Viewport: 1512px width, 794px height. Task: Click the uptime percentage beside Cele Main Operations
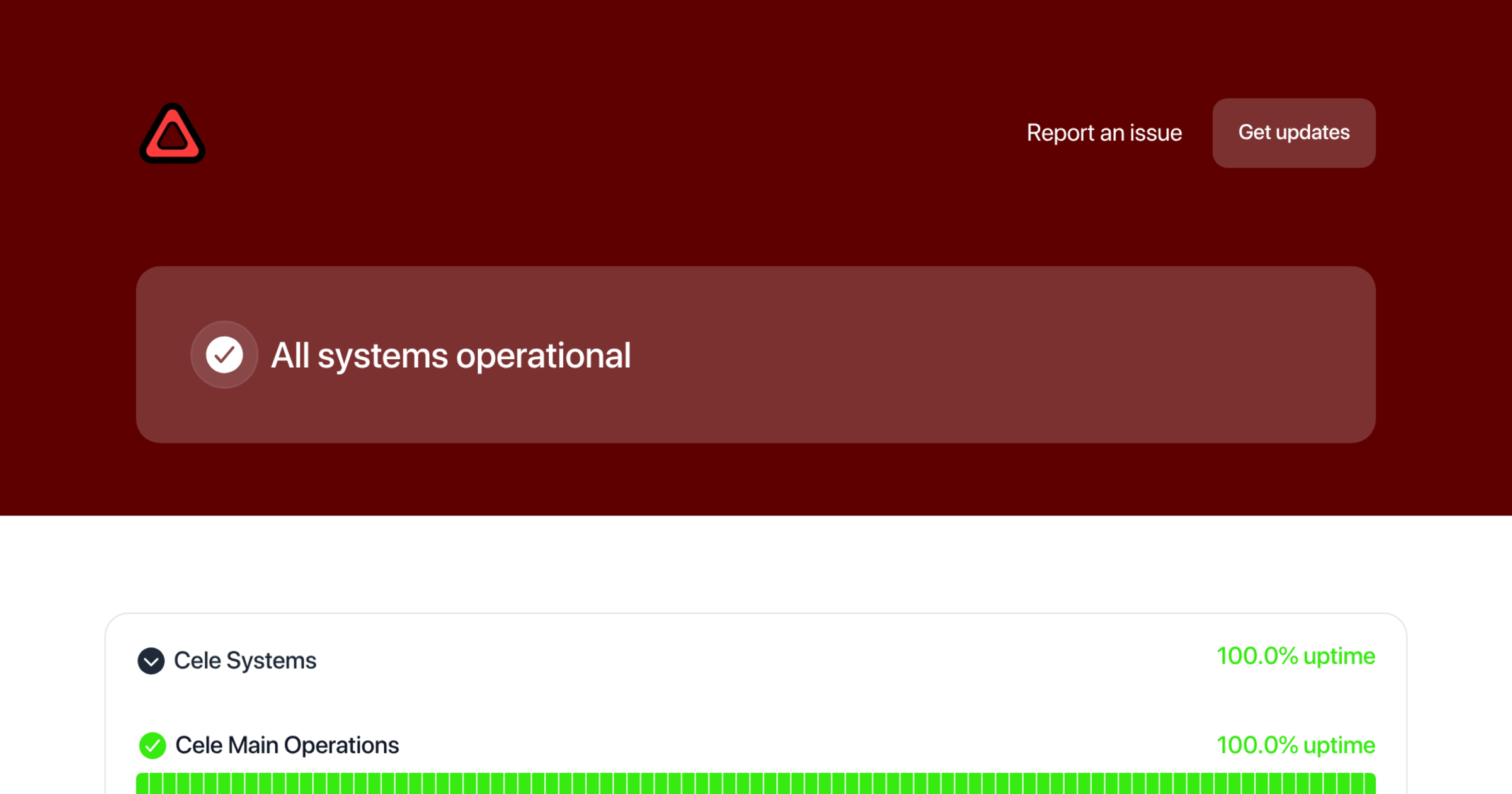coord(1296,745)
